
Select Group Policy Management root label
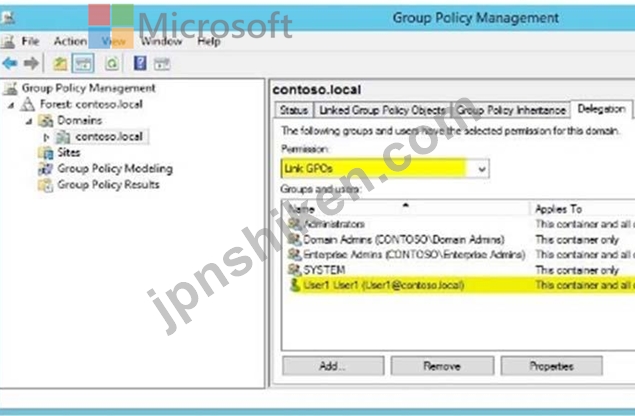[88, 88]
